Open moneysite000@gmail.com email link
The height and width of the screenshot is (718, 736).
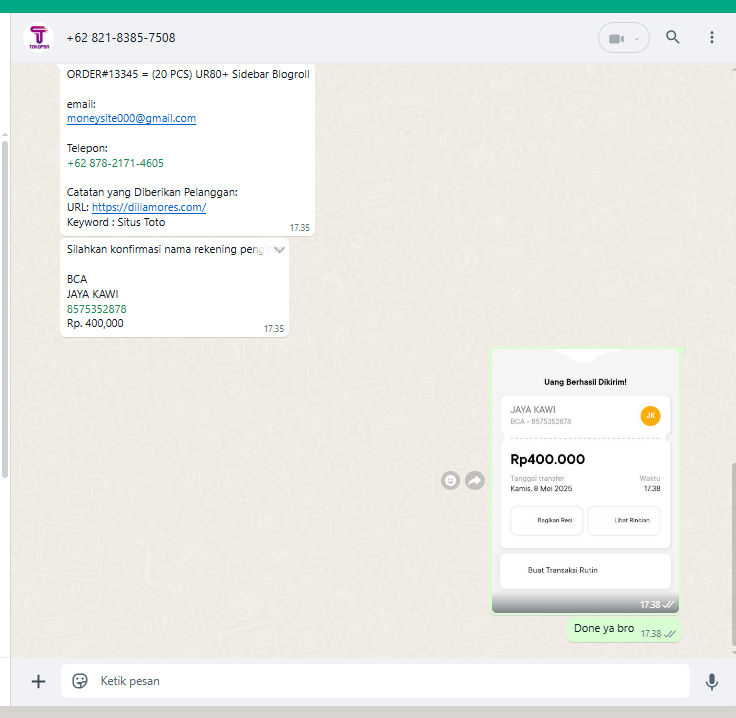(131, 118)
